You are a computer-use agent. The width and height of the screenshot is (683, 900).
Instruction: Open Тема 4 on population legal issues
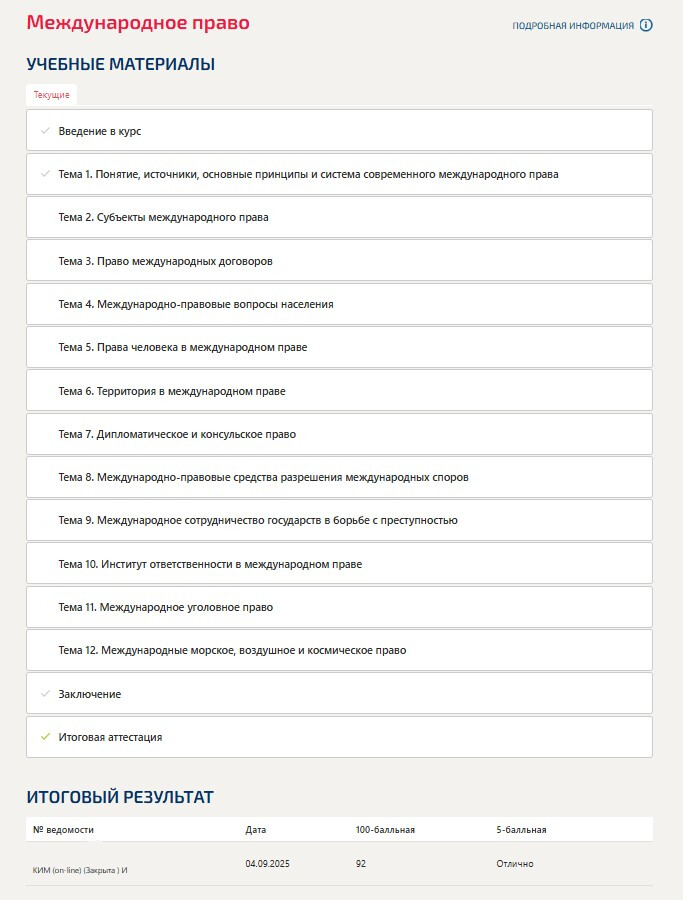click(x=195, y=304)
